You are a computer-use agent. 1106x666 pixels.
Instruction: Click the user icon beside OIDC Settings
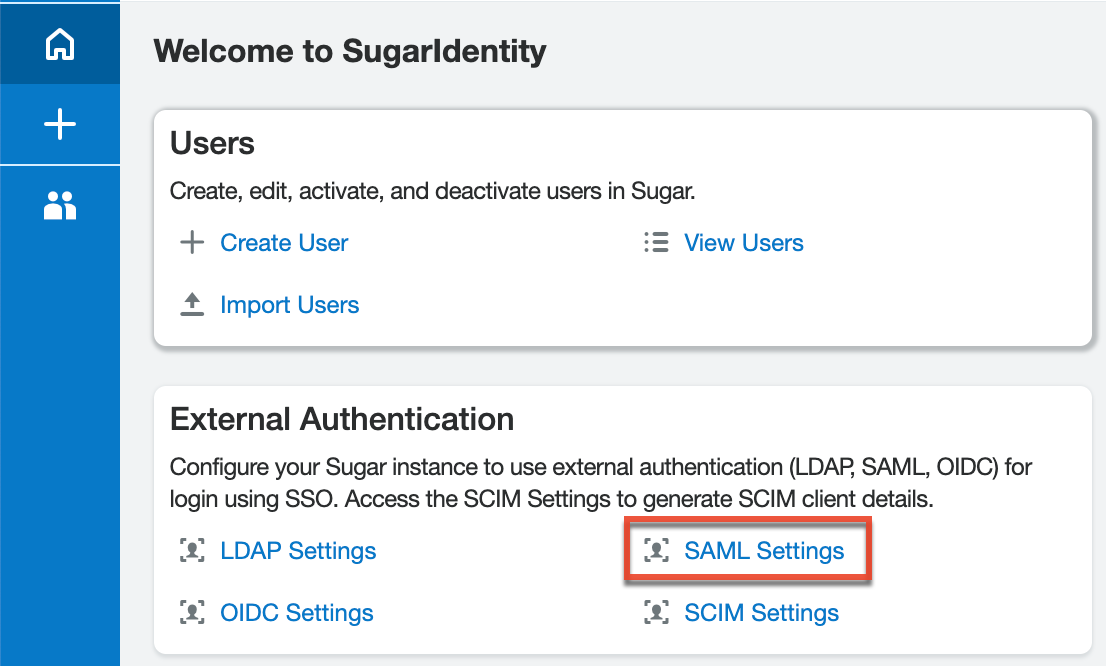tap(192, 612)
